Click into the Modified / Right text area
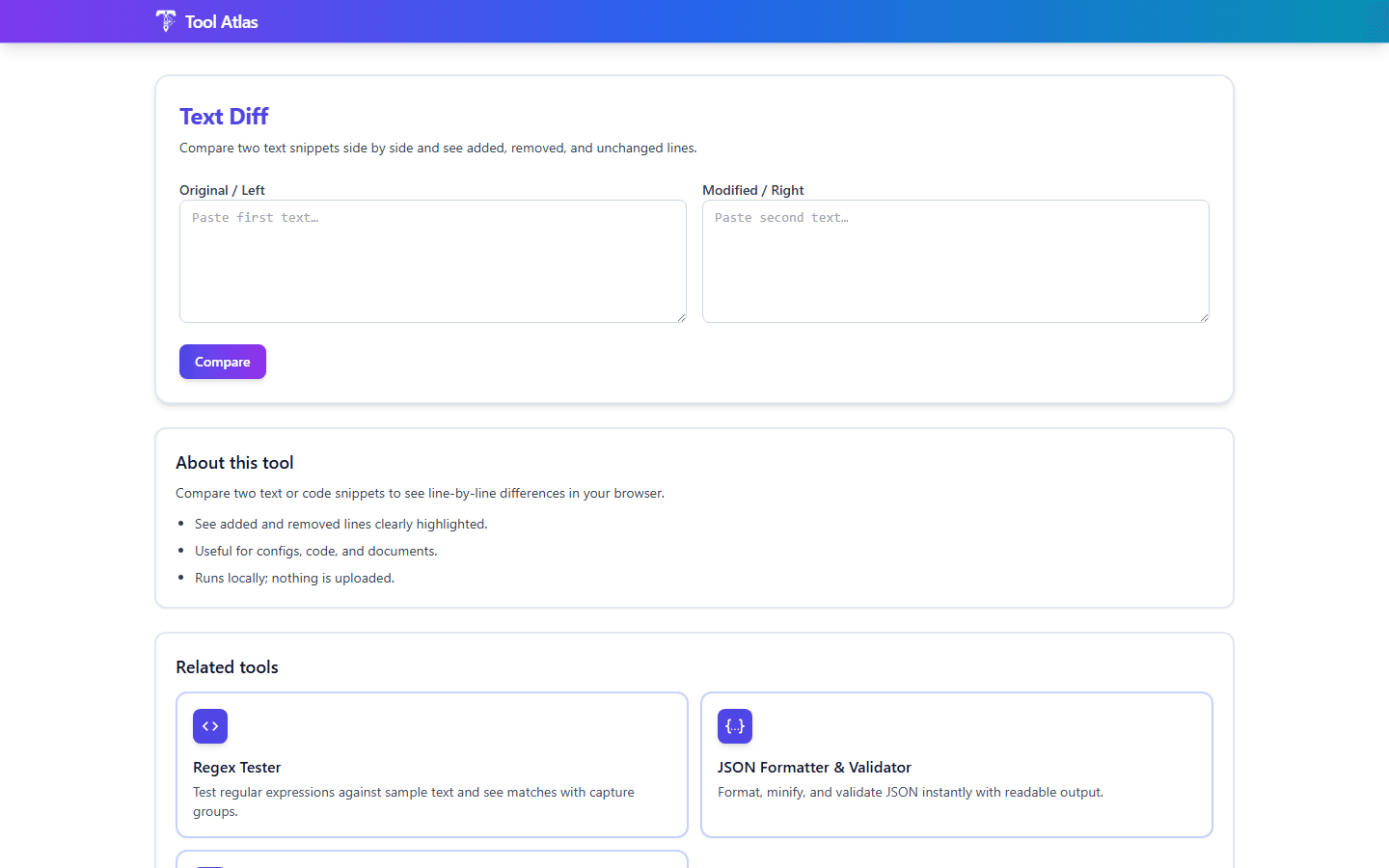Screen dimensions: 1389x868 pyautogui.click(x=956, y=260)
